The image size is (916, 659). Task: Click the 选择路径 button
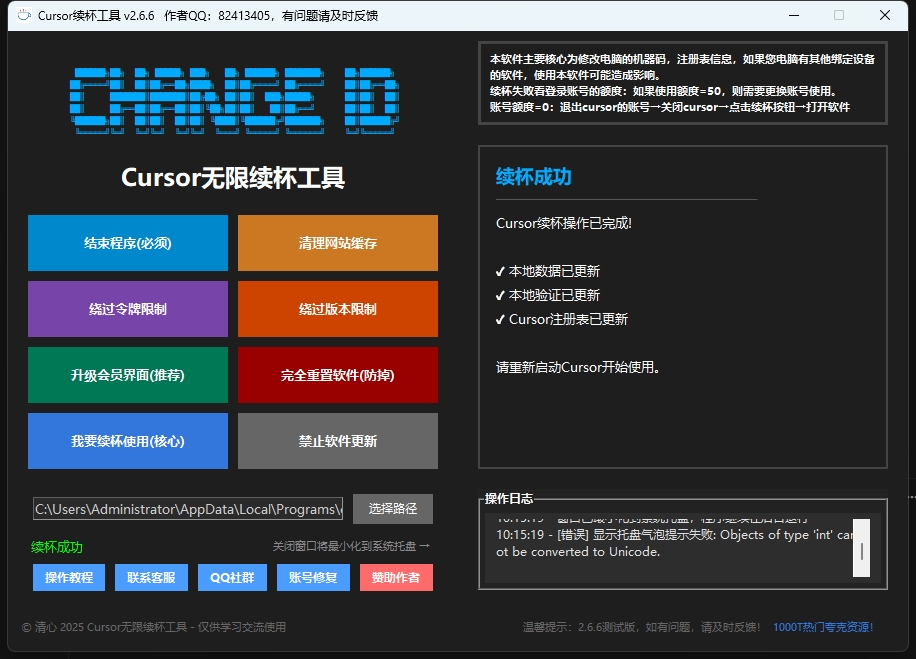click(x=392, y=508)
